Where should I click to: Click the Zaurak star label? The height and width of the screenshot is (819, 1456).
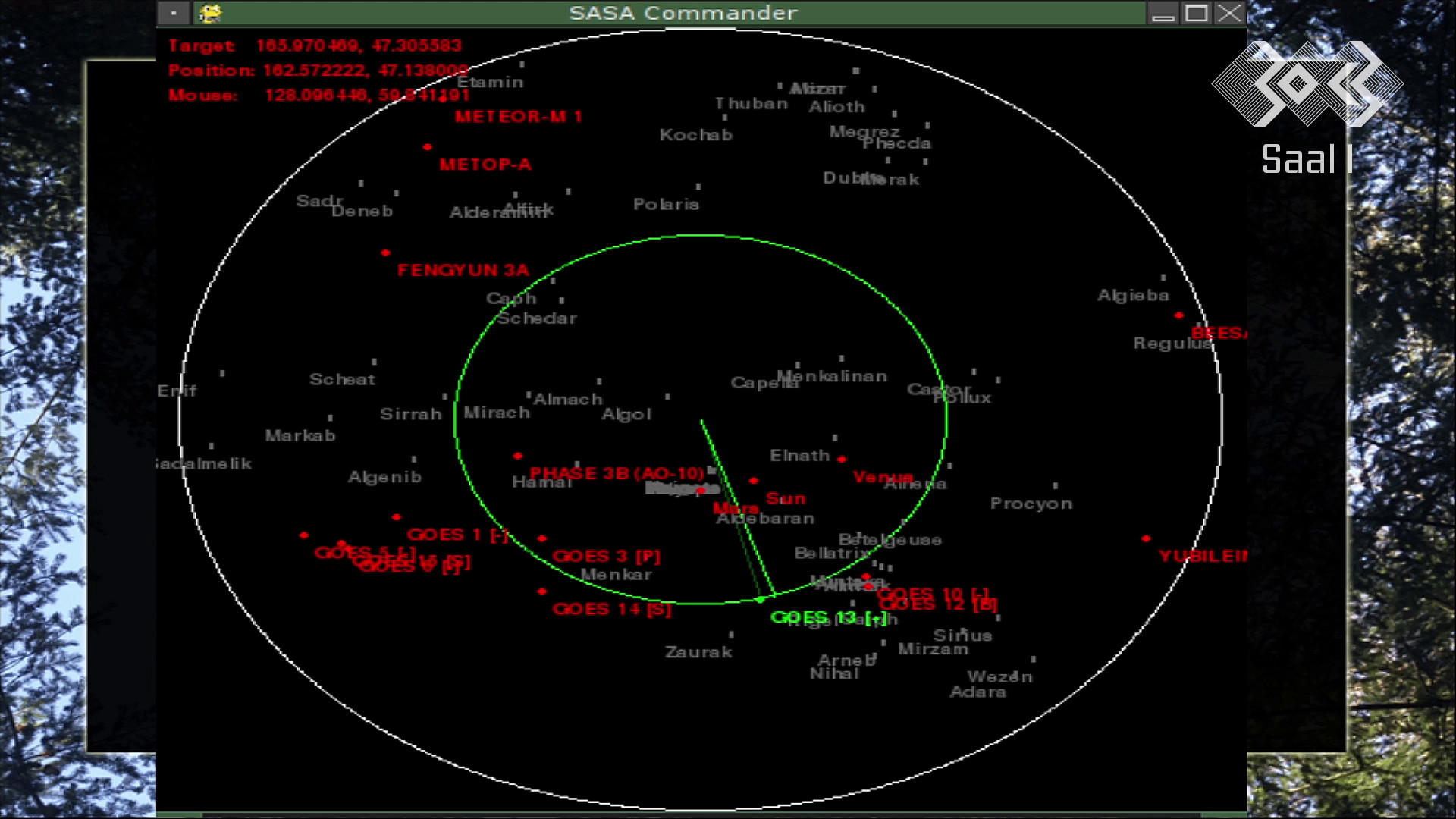pos(698,652)
